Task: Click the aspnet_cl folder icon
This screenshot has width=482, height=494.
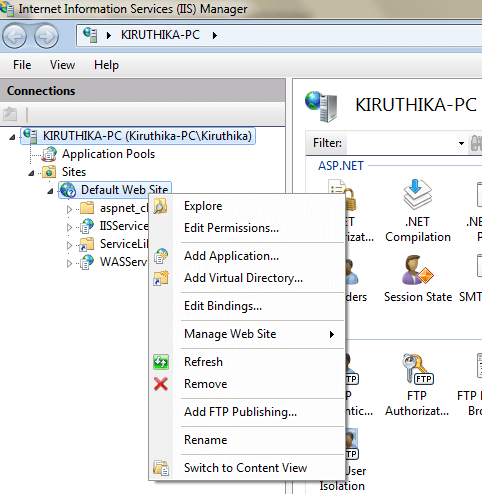Action: 87,208
